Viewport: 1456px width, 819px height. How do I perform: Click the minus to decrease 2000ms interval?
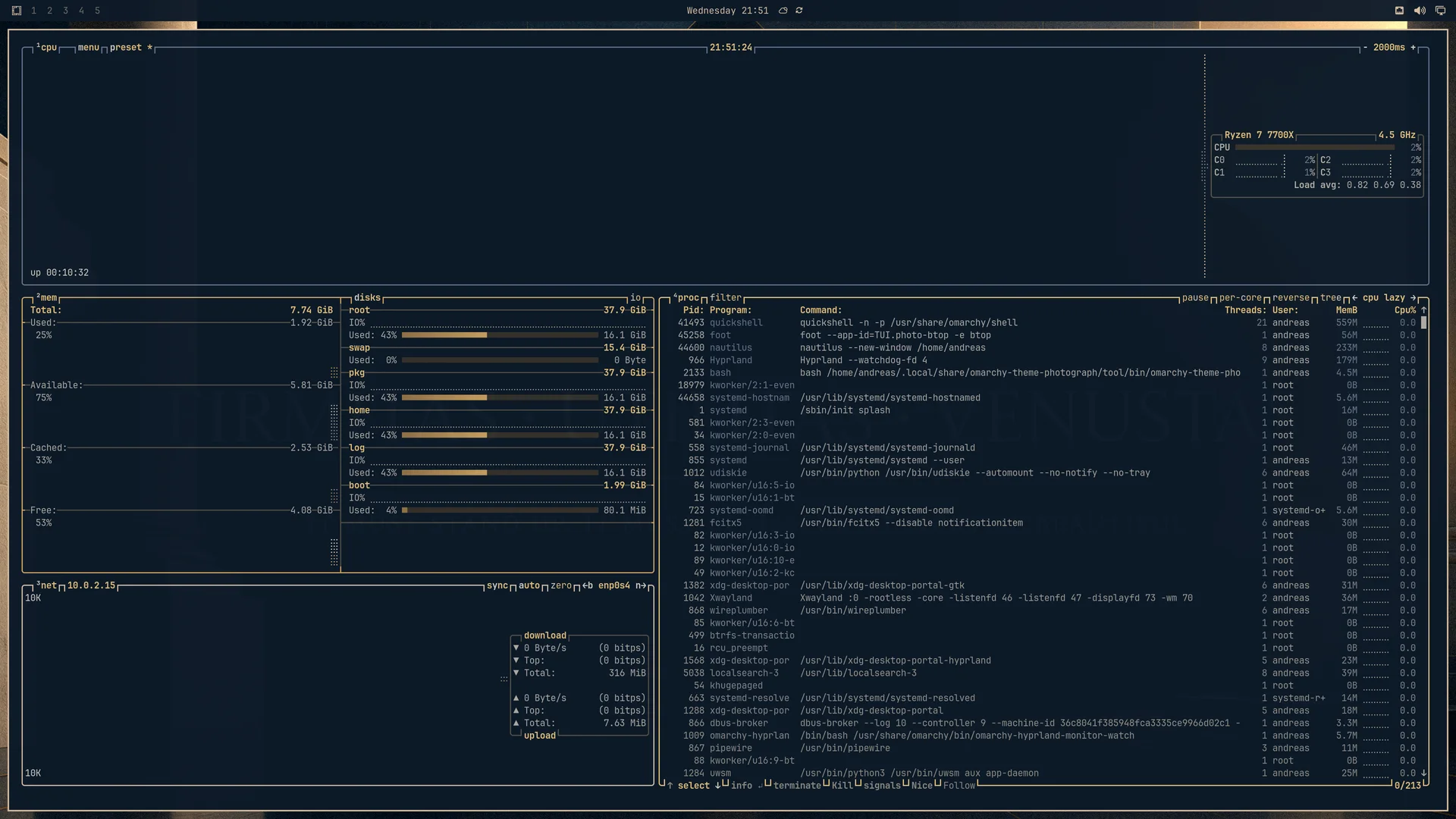pyautogui.click(x=1365, y=48)
